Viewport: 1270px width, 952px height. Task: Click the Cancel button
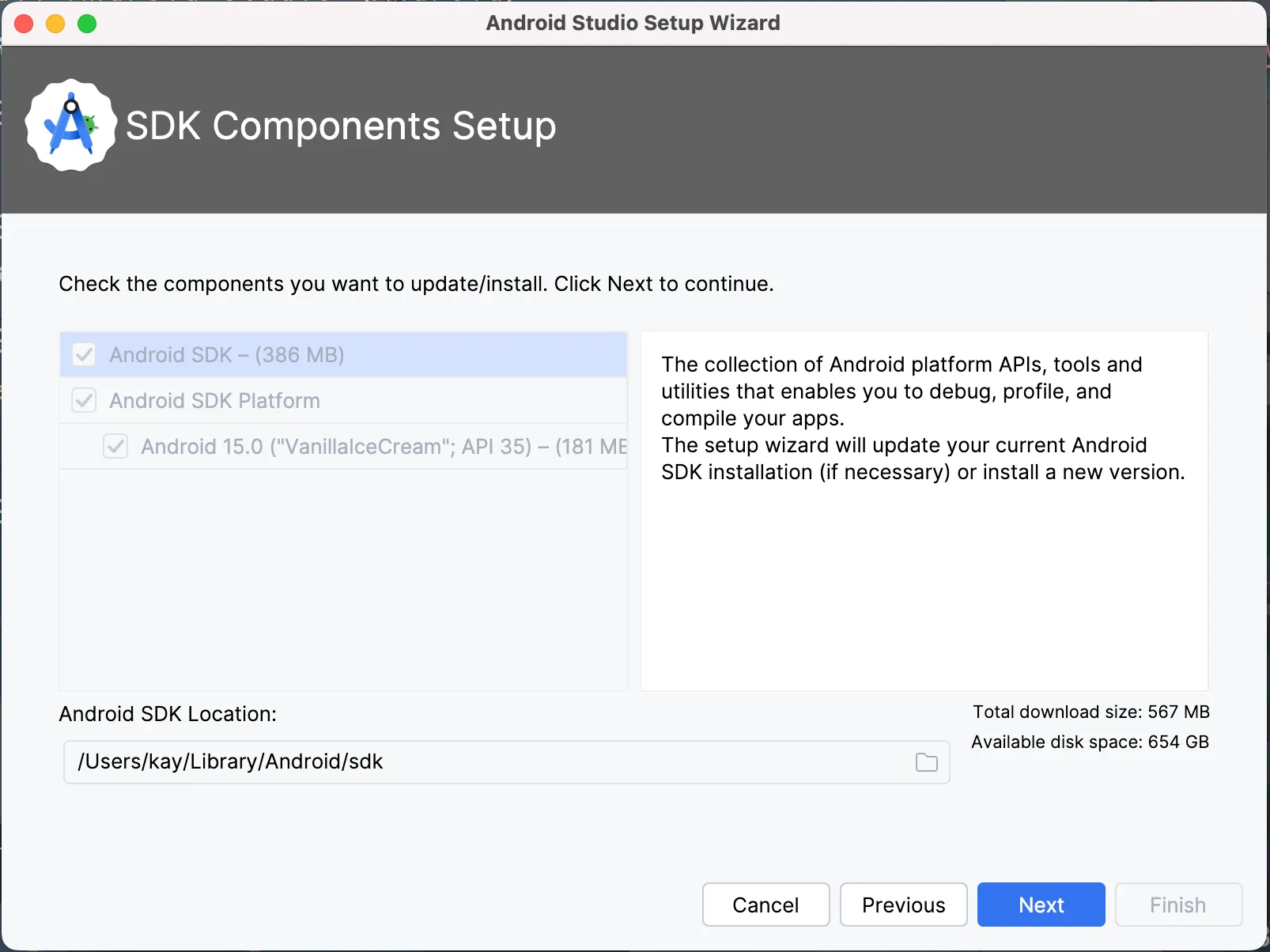[766, 905]
